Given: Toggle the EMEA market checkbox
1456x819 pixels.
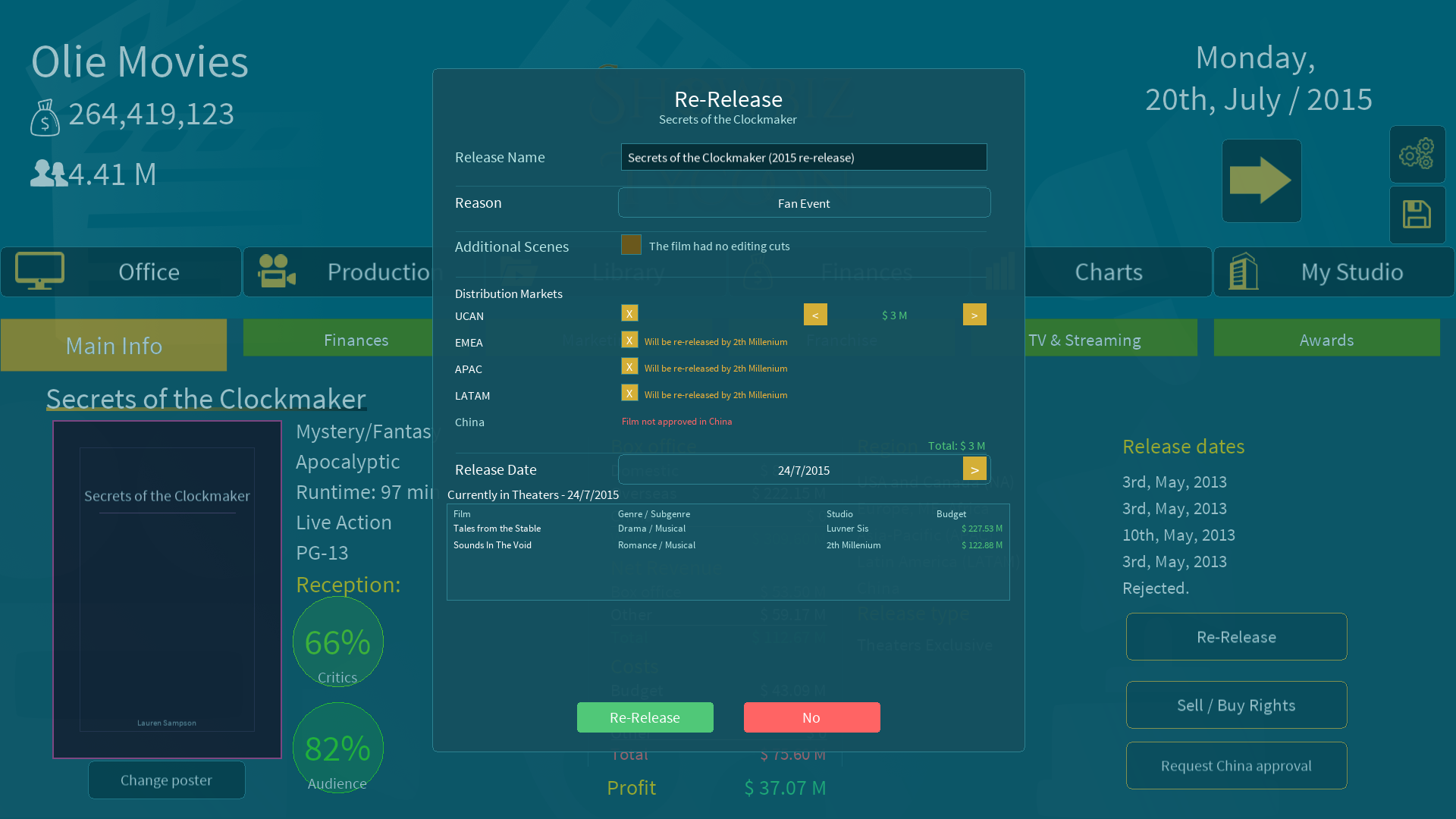Looking at the screenshot, I should [x=629, y=340].
